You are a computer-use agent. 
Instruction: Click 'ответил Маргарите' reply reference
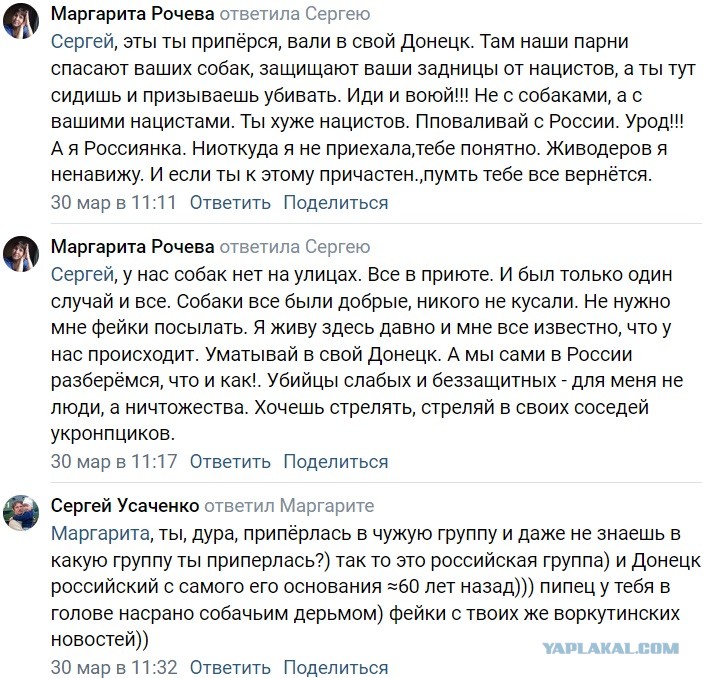289,506
